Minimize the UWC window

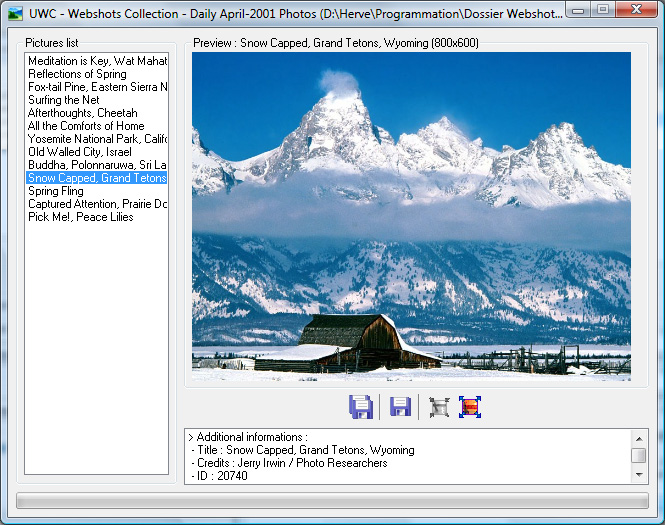(578, 10)
